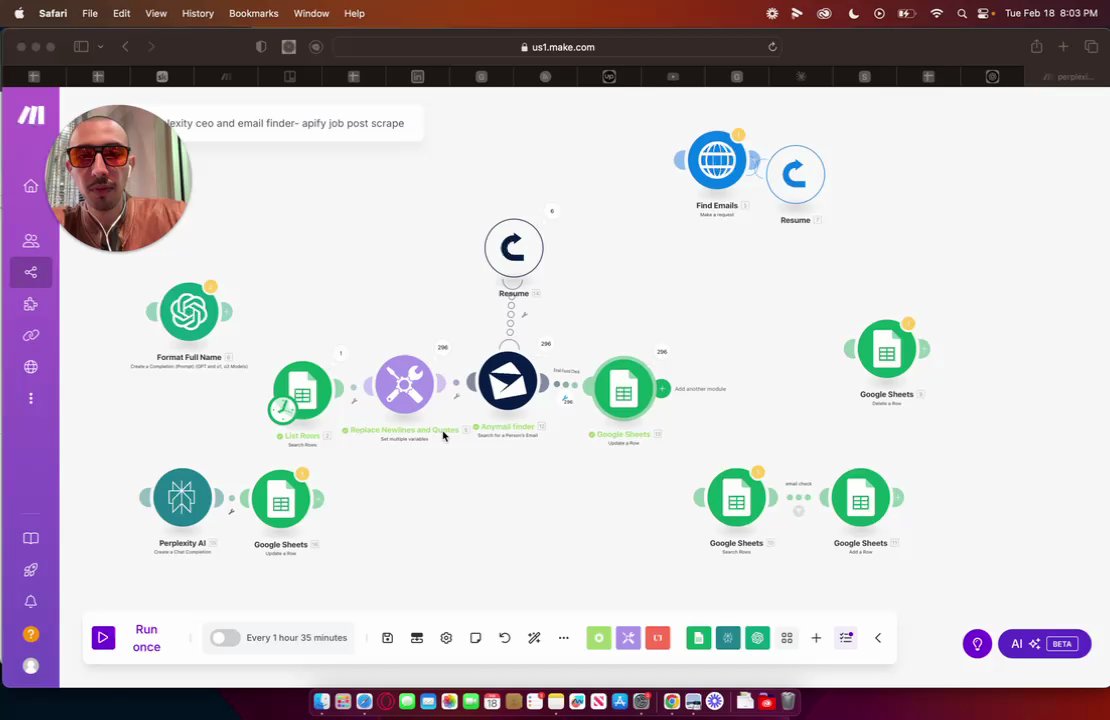
Task: Click the Replace Newlines and Quotes tools module
Action: [x=404, y=384]
